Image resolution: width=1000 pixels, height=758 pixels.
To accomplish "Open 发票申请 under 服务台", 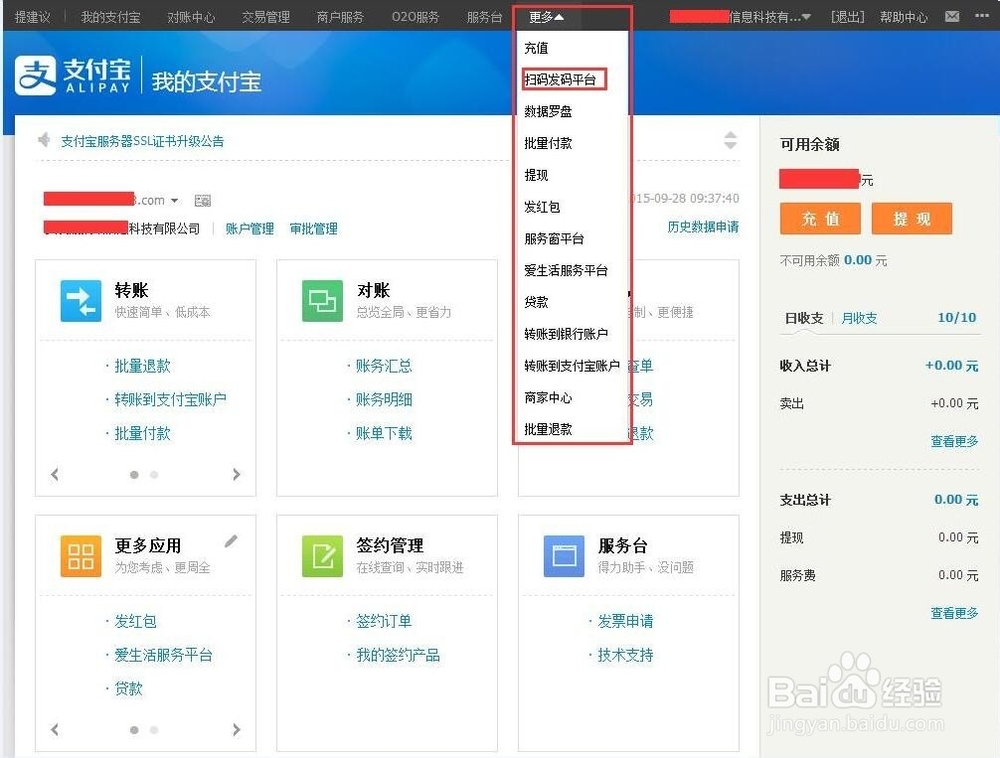I will click(x=625, y=621).
